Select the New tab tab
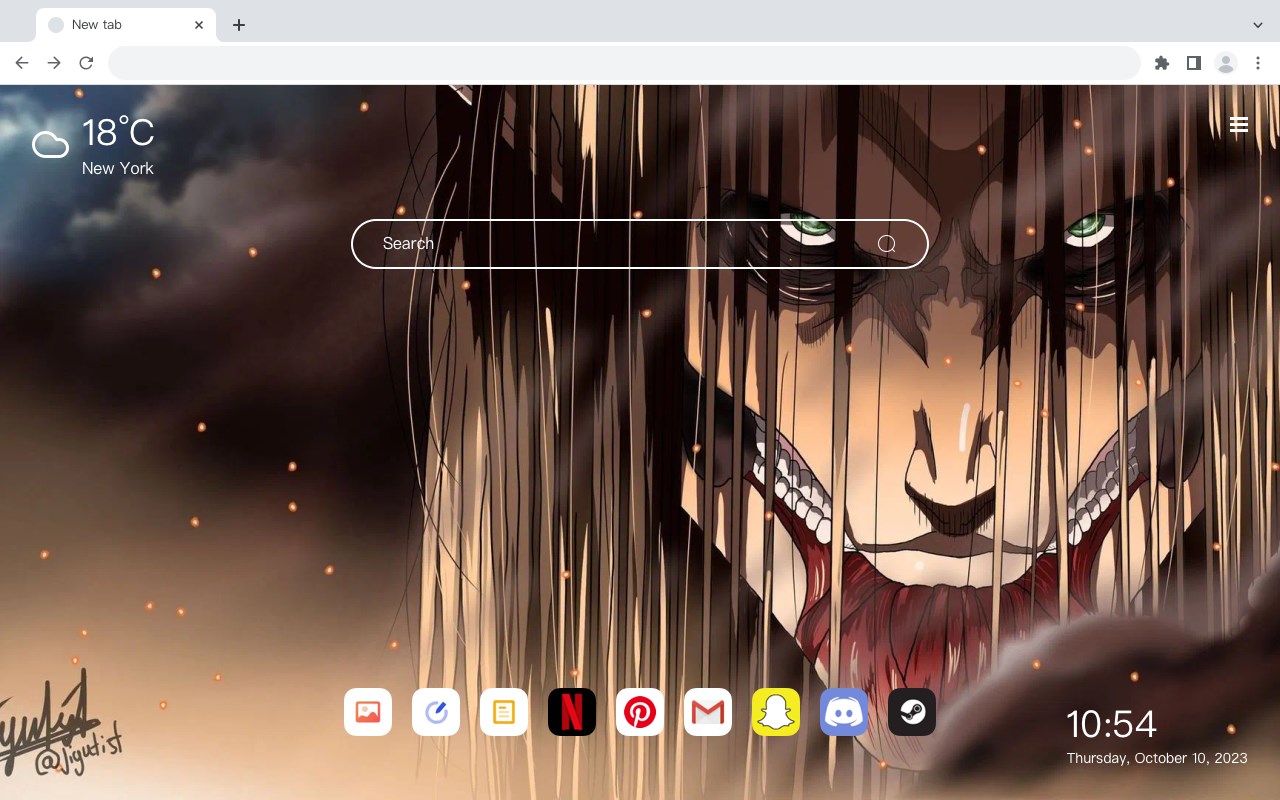1280x800 pixels. [126, 25]
